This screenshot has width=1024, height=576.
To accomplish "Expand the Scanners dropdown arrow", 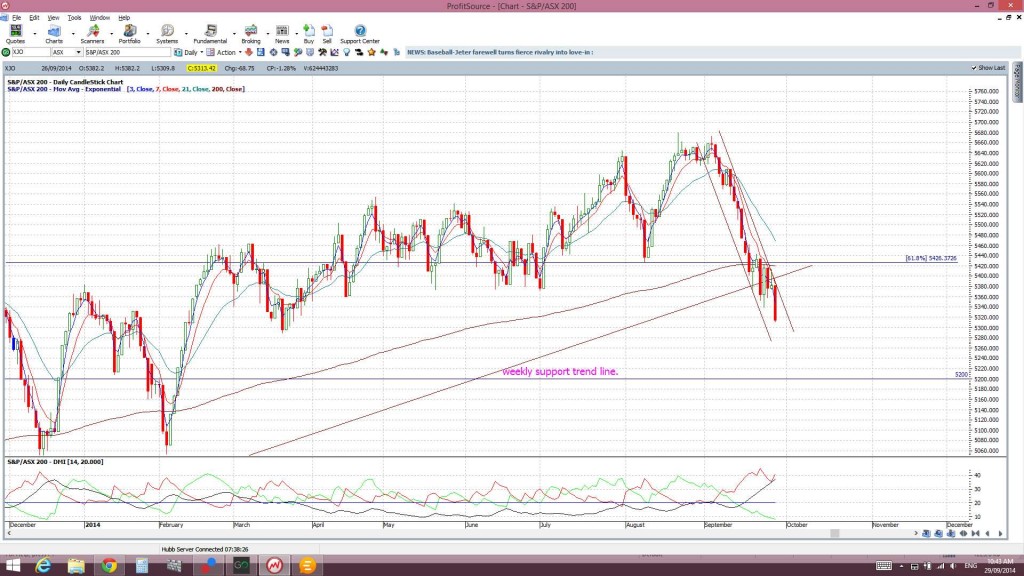I will [111, 34].
